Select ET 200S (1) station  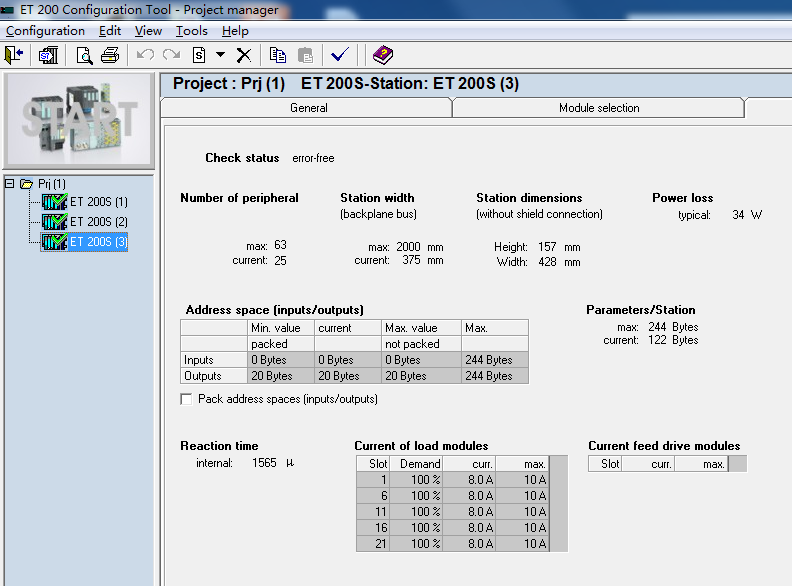[98, 202]
